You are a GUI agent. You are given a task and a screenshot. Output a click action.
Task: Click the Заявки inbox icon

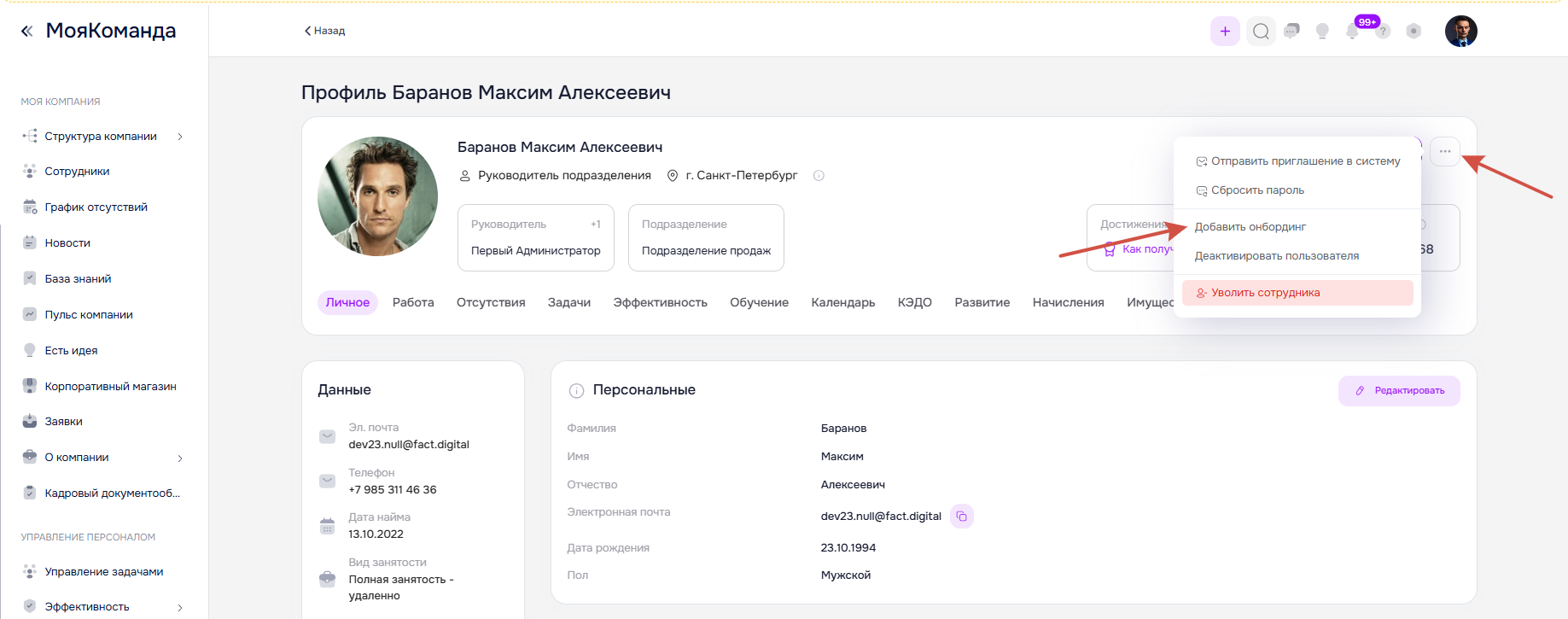(30, 422)
